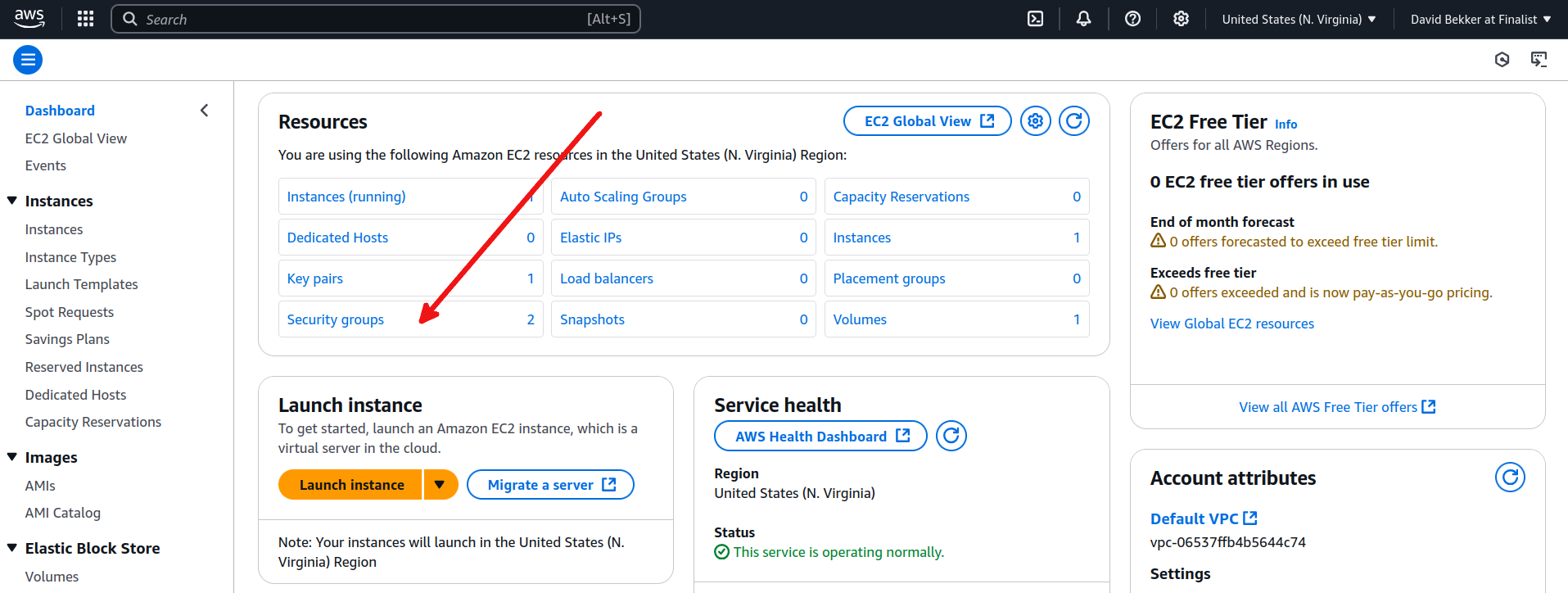
Task: Open Dedicated Hosts in sidebar
Action: pos(76,395)
